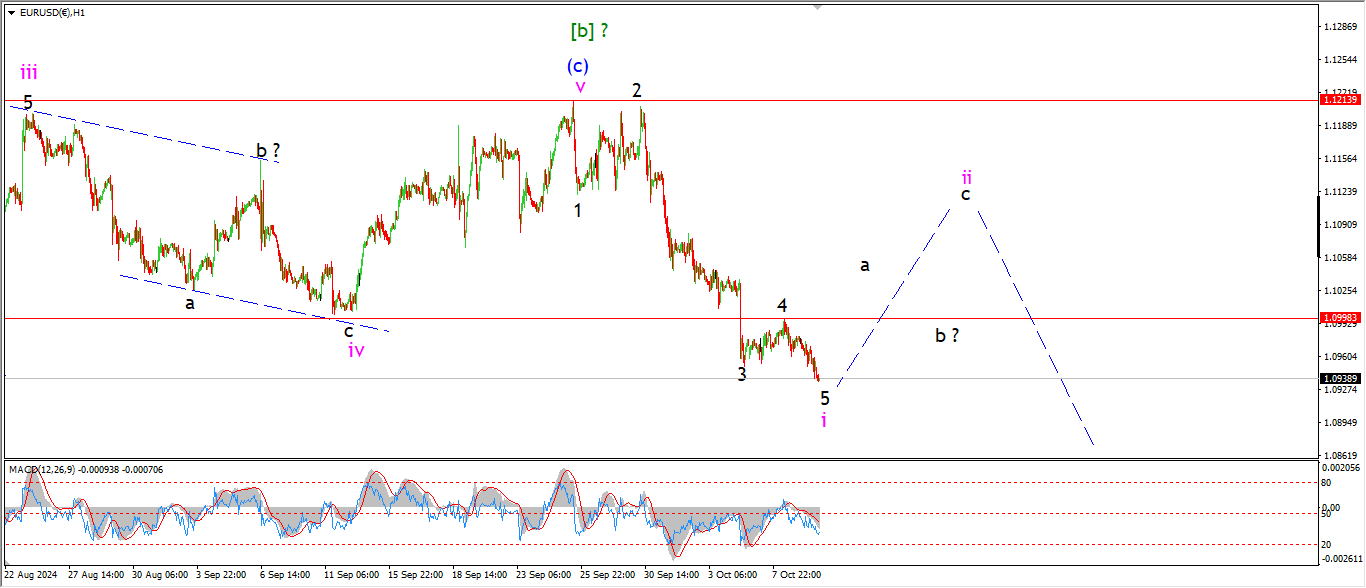Select the magenta ii projection label
This screenshot has height=588, width=1366.
click(x=966, y=177)
